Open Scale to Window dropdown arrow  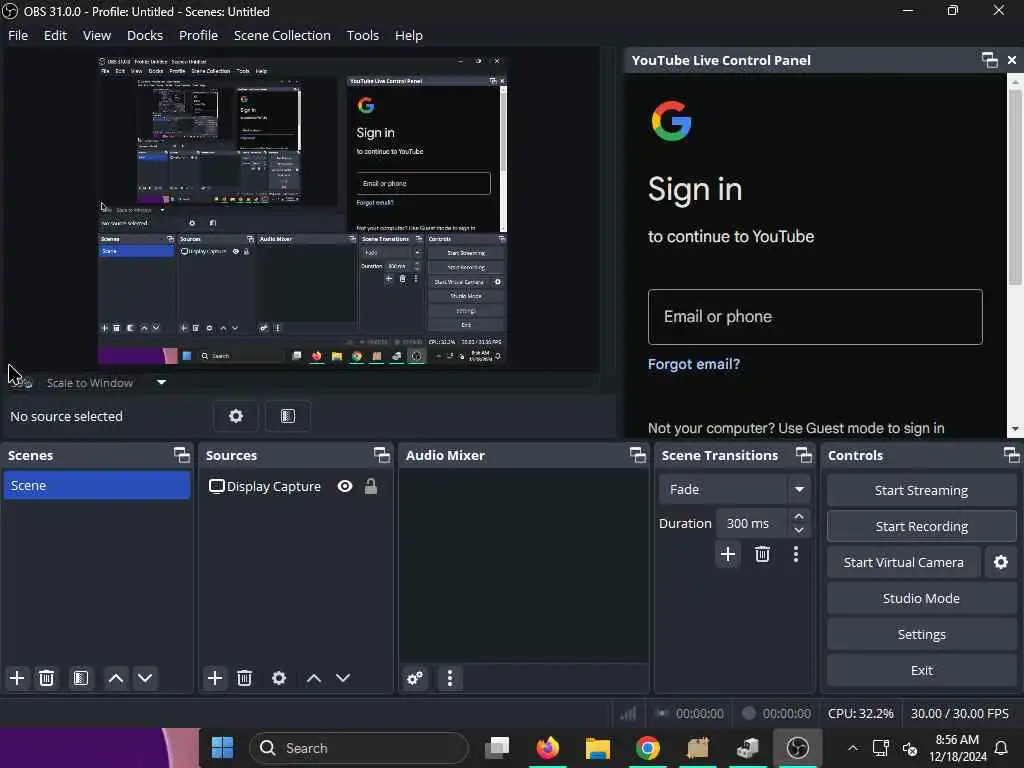coord(161,382)
